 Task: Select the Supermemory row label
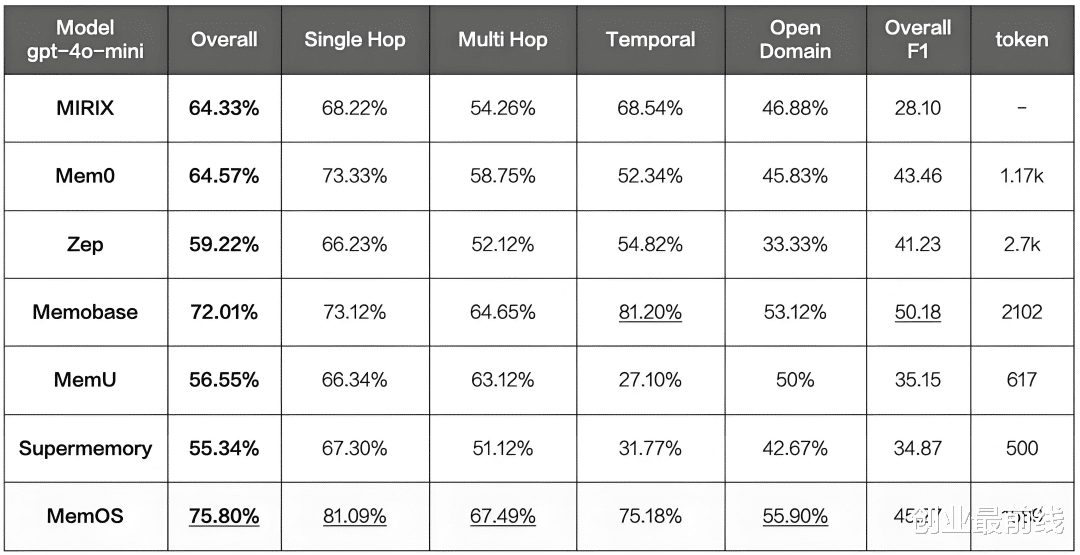pyautogui.click(x=85, y=448)
